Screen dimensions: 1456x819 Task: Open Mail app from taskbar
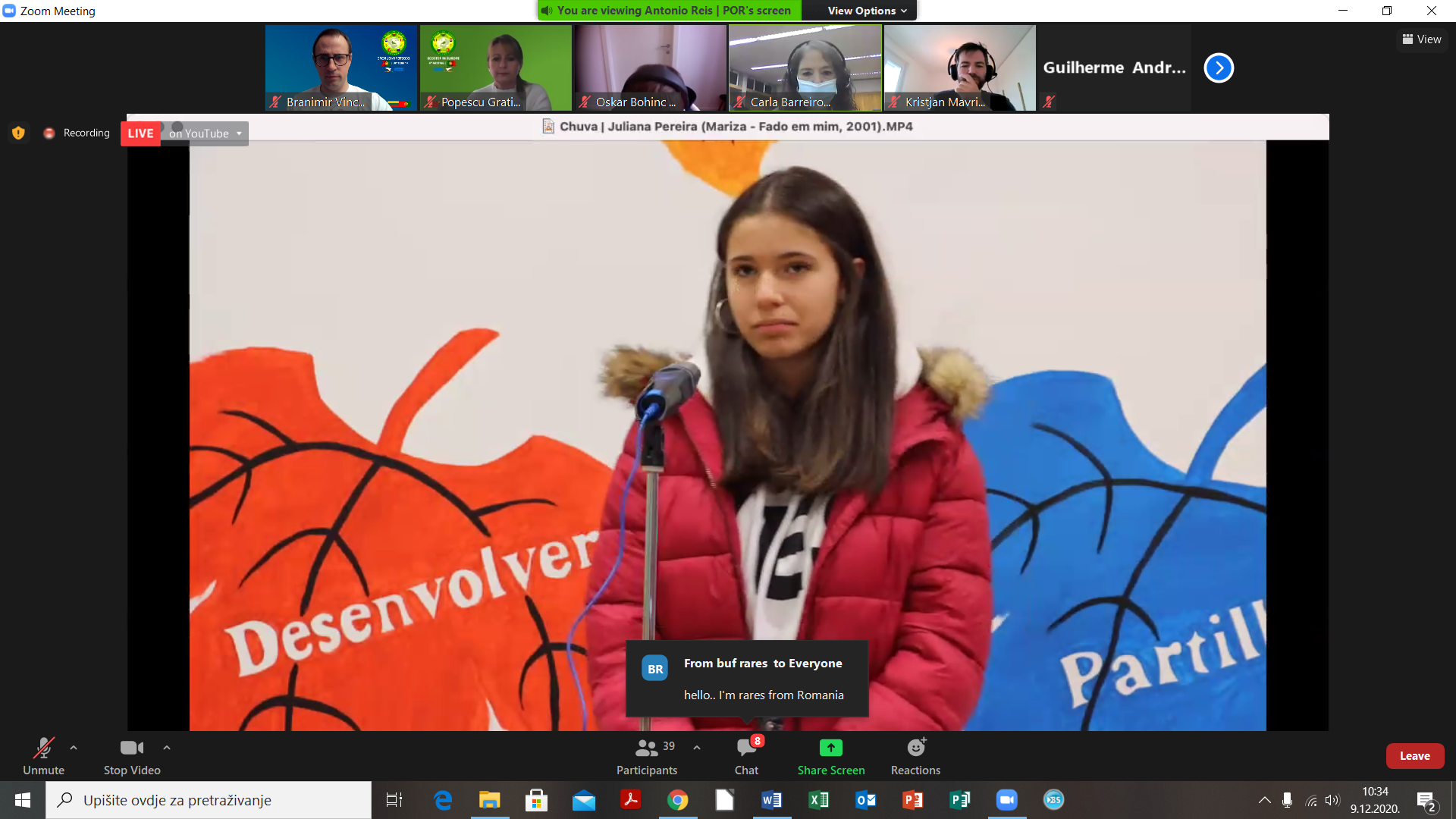(584, 800)
